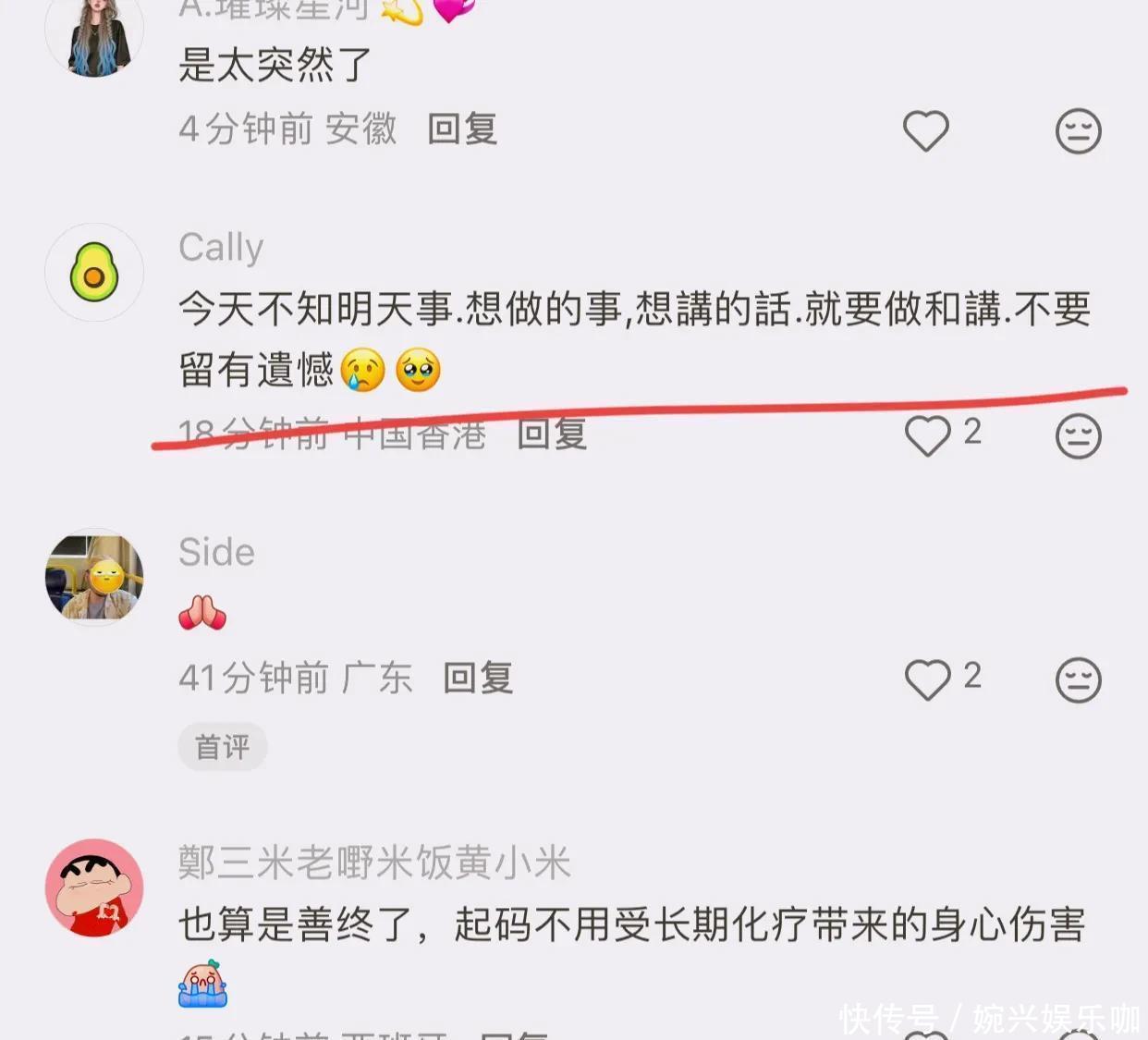Select the text of Cally's comment
1148x1040 pixels.
(635, 339)
